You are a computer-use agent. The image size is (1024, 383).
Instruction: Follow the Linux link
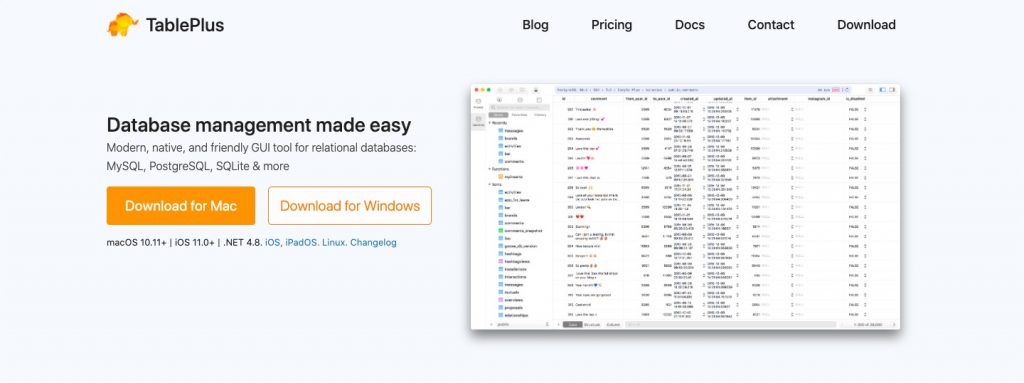pyautogui.click(x=334, y=242)
